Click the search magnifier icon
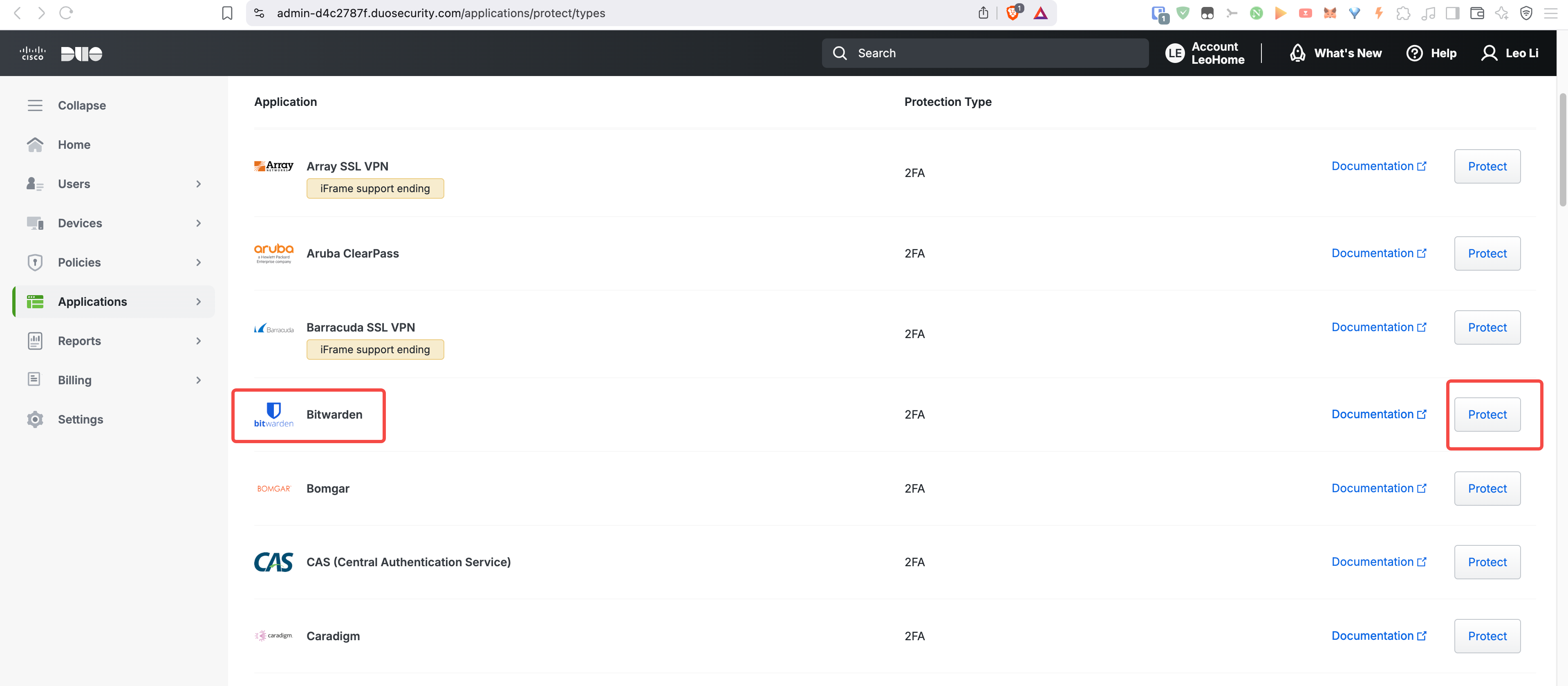 click(x=840, y=53)
